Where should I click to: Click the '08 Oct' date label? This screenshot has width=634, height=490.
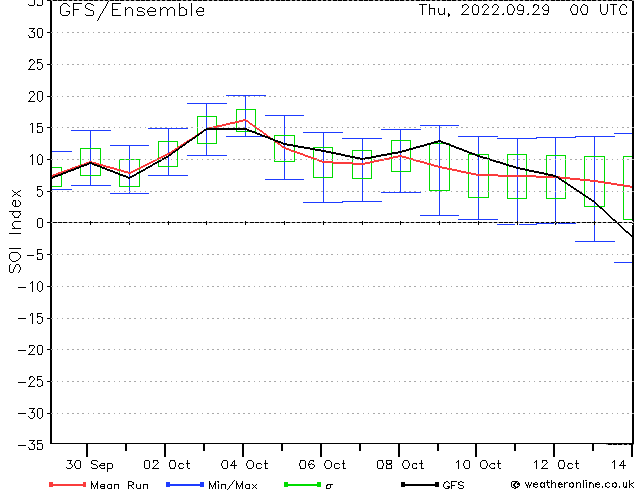[x=400, y=465]
